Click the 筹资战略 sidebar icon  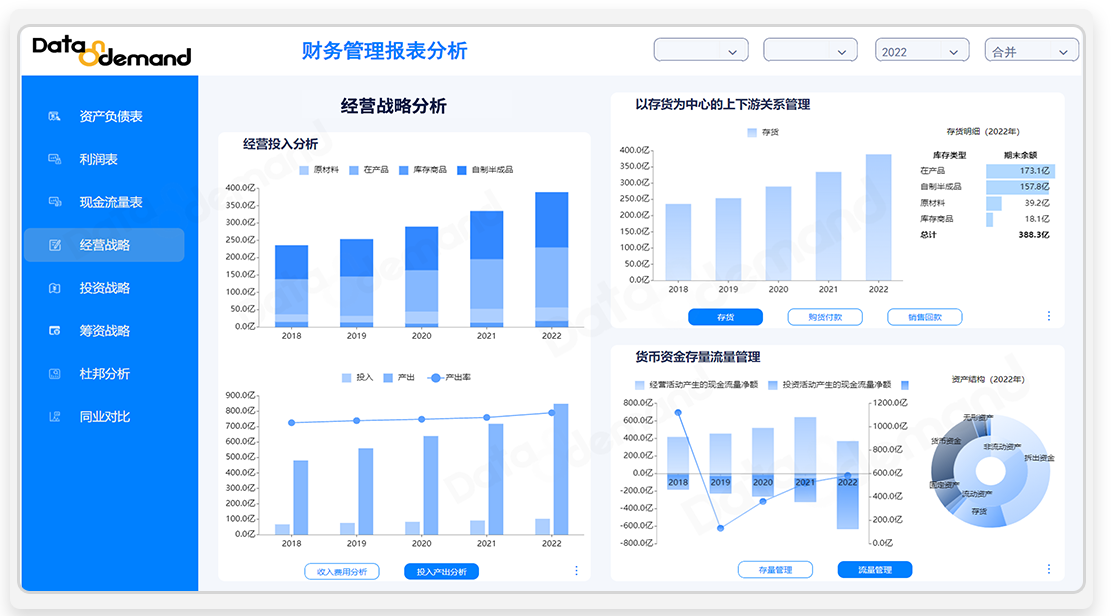(x=55, y=330)
